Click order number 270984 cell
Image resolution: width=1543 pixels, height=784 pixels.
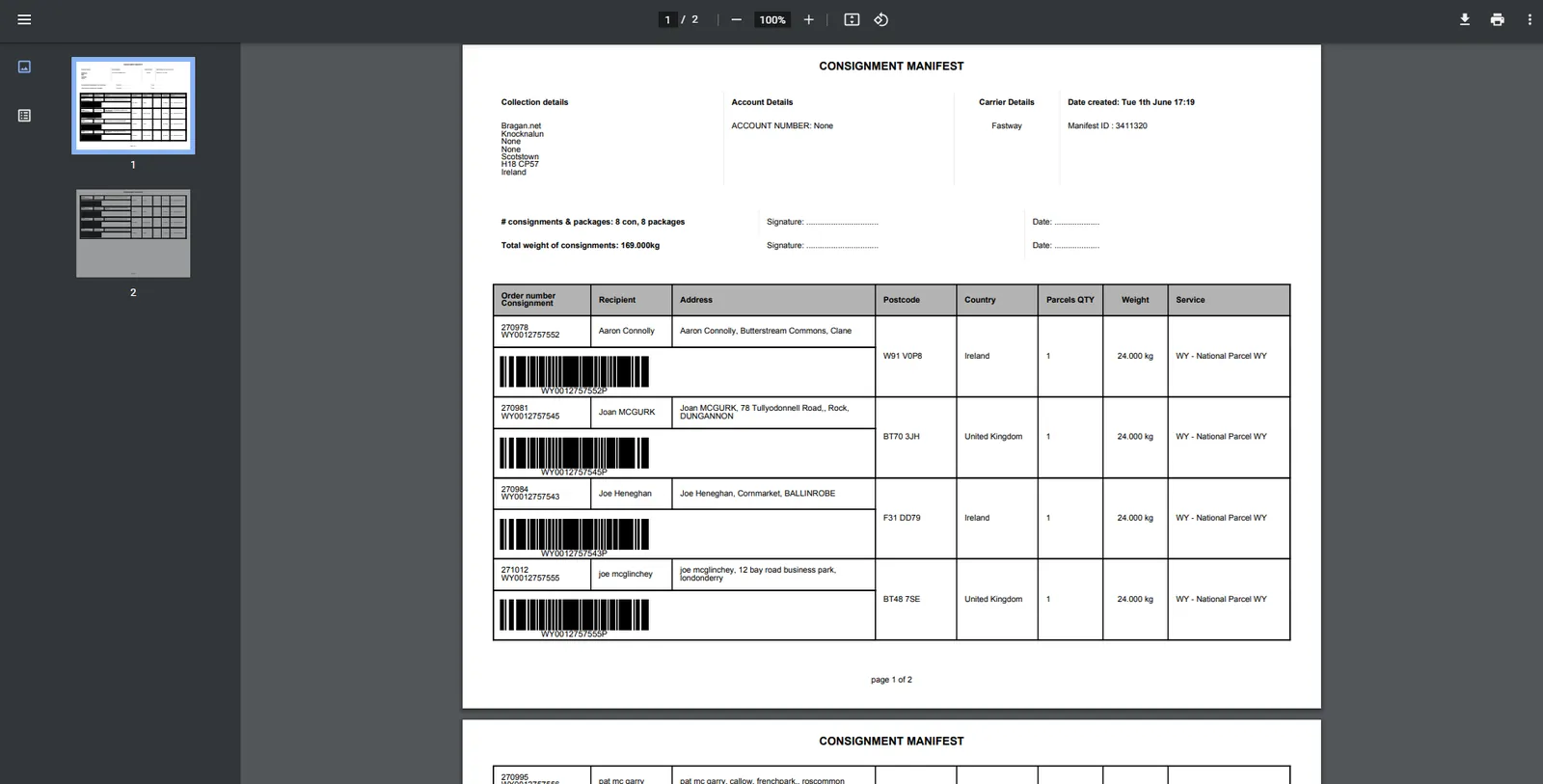tap(541, 494)
